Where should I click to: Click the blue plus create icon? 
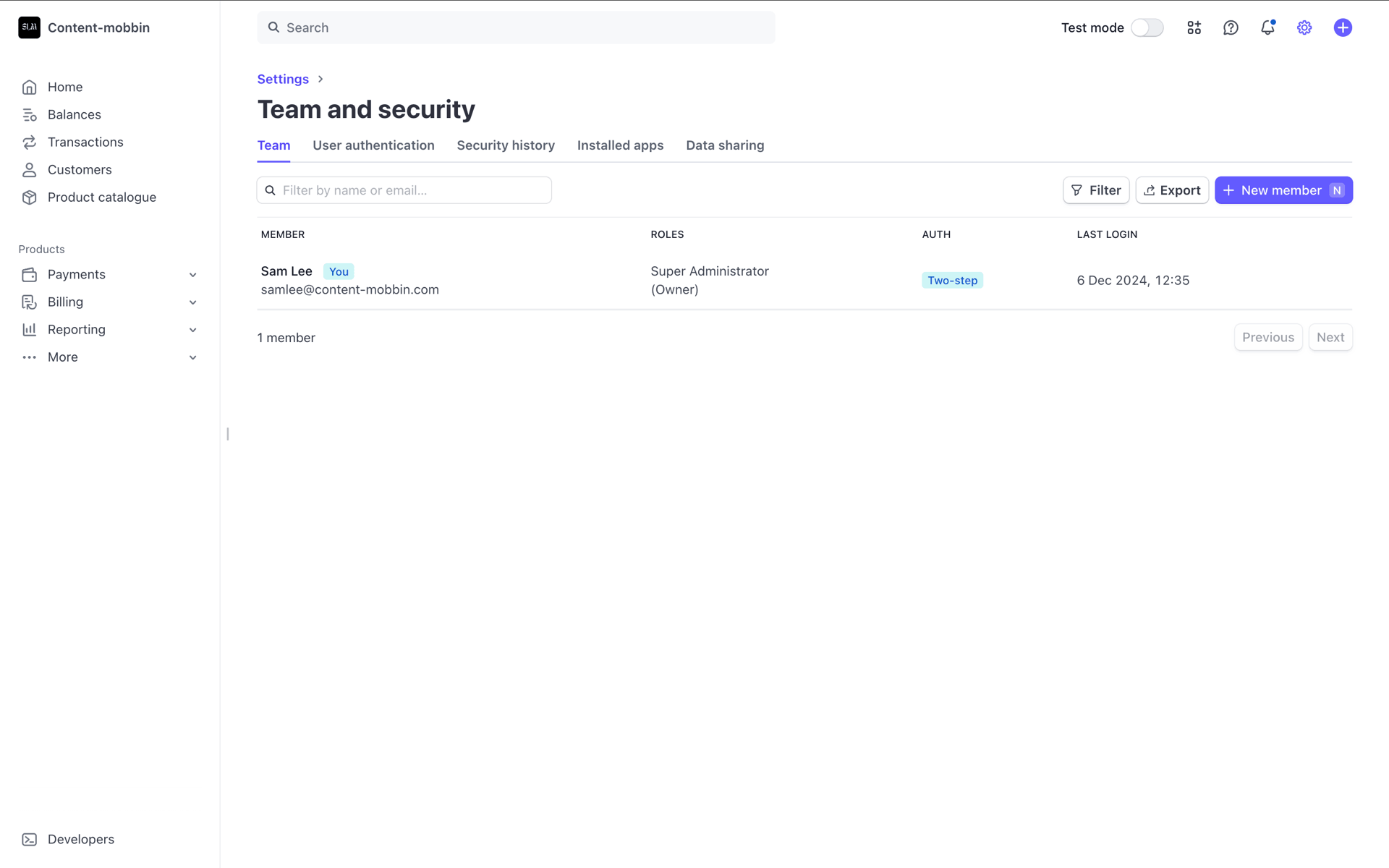tap(1343, 27)
